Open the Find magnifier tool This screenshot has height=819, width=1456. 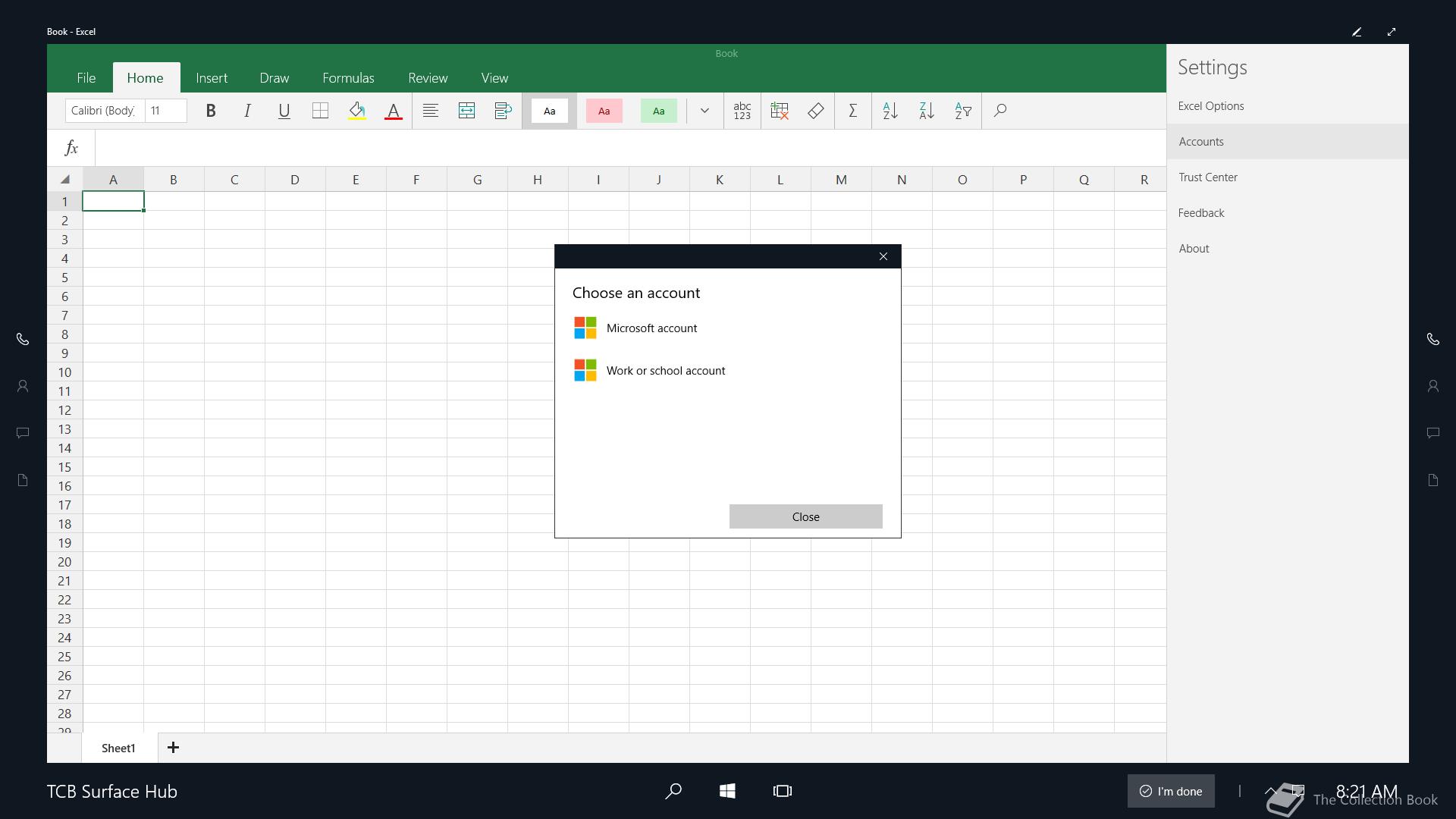[1000, 111]
